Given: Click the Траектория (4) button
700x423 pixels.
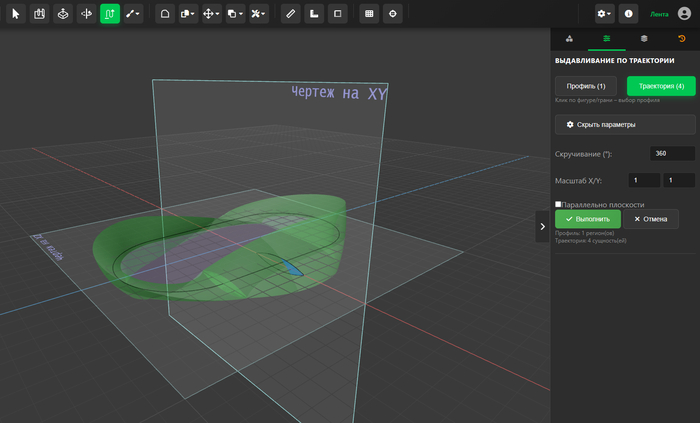Looking at the screenshot, I should (661, 86).
